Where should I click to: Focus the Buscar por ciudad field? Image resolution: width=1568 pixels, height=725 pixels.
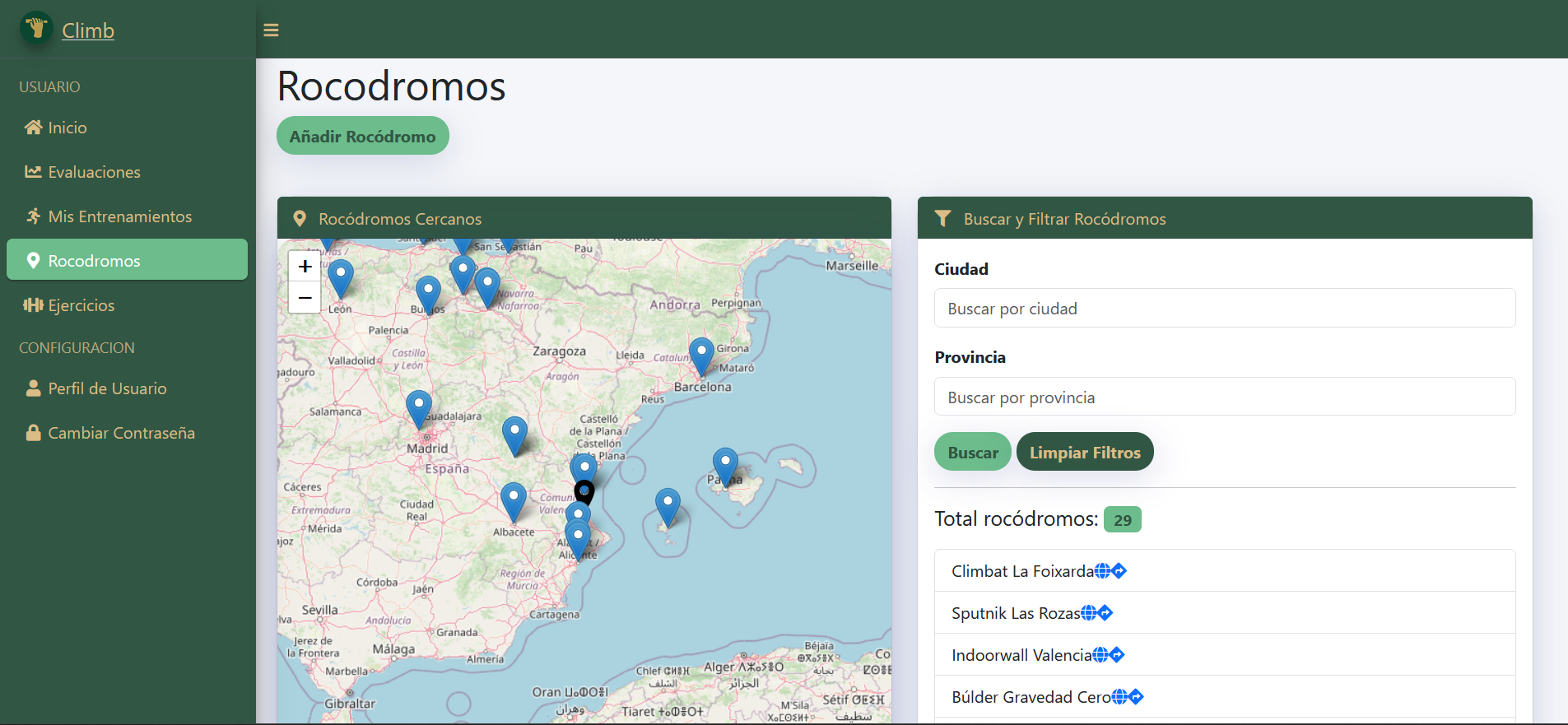point(1224,309)
